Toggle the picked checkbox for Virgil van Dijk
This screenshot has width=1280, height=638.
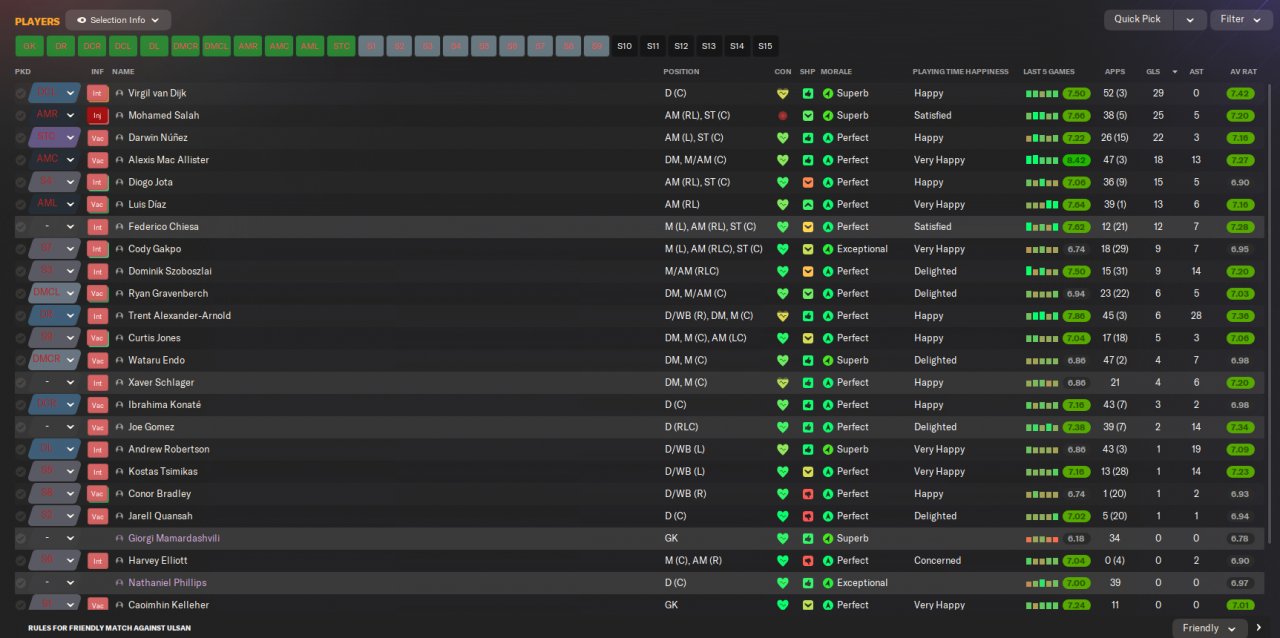coord(20,93)
